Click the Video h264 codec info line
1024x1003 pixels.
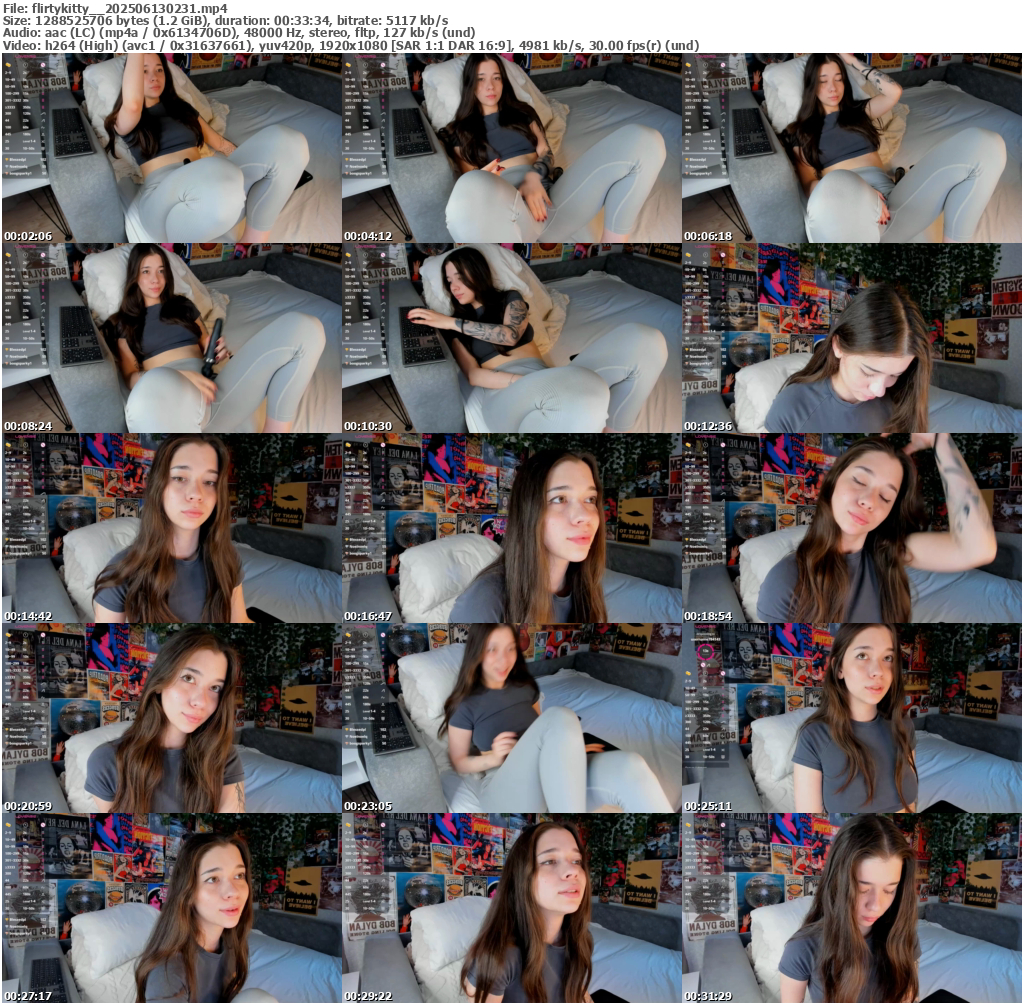pos(350,45)
